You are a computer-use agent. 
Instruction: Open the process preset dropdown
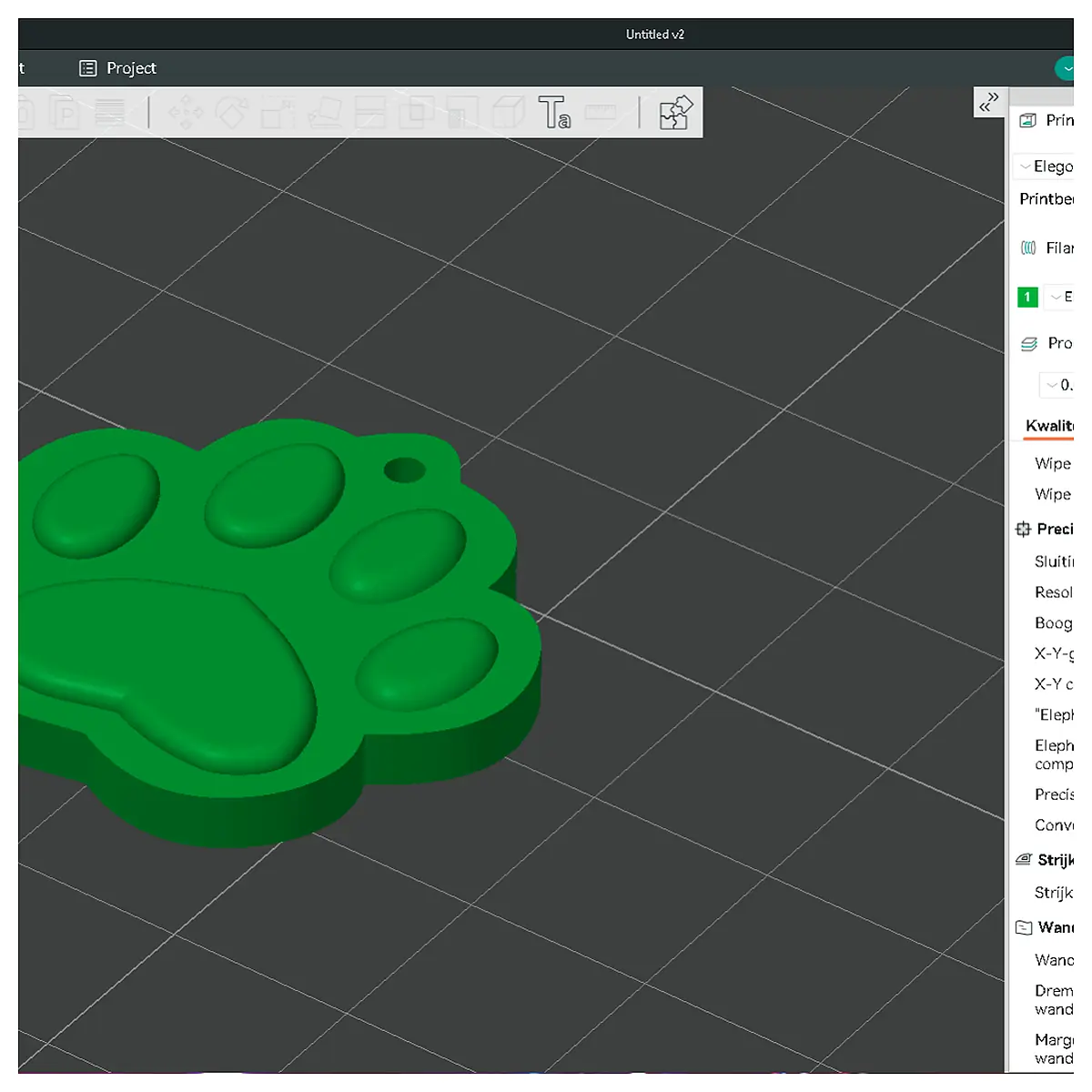pyautogui.click(x=1057, y=385)
